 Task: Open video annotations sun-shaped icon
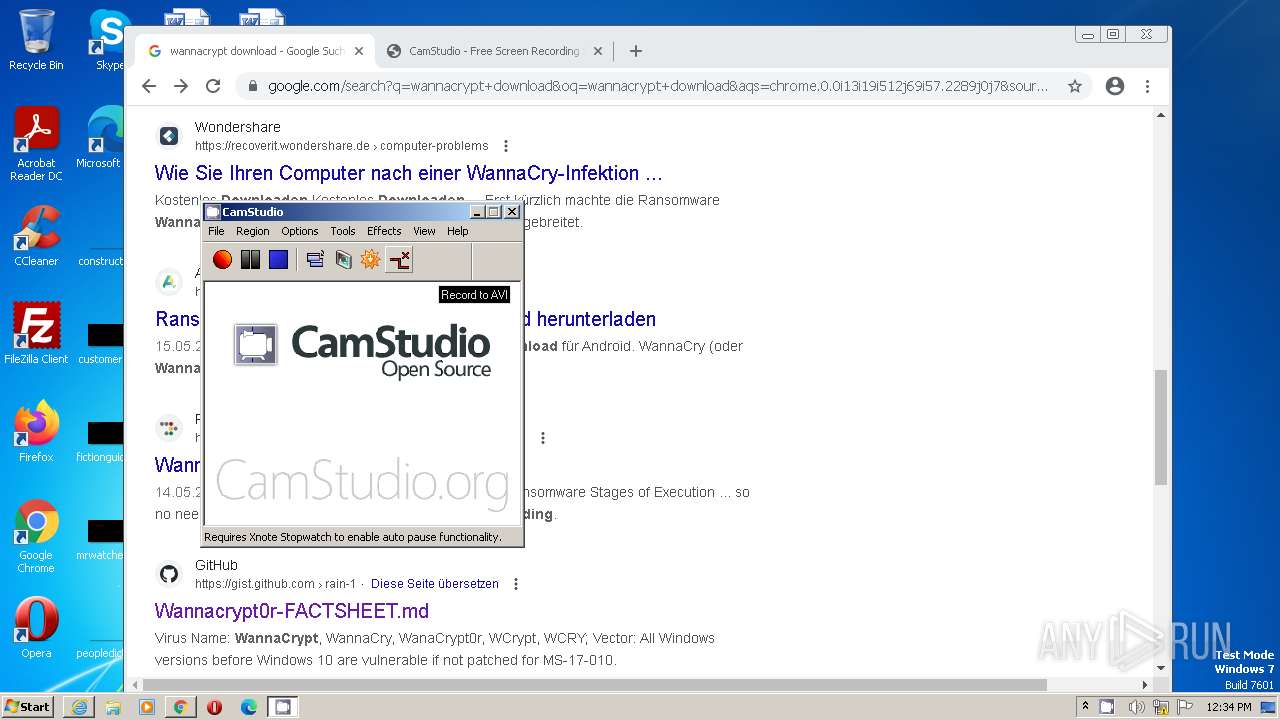pyautogui.click(x=371, y=260)
